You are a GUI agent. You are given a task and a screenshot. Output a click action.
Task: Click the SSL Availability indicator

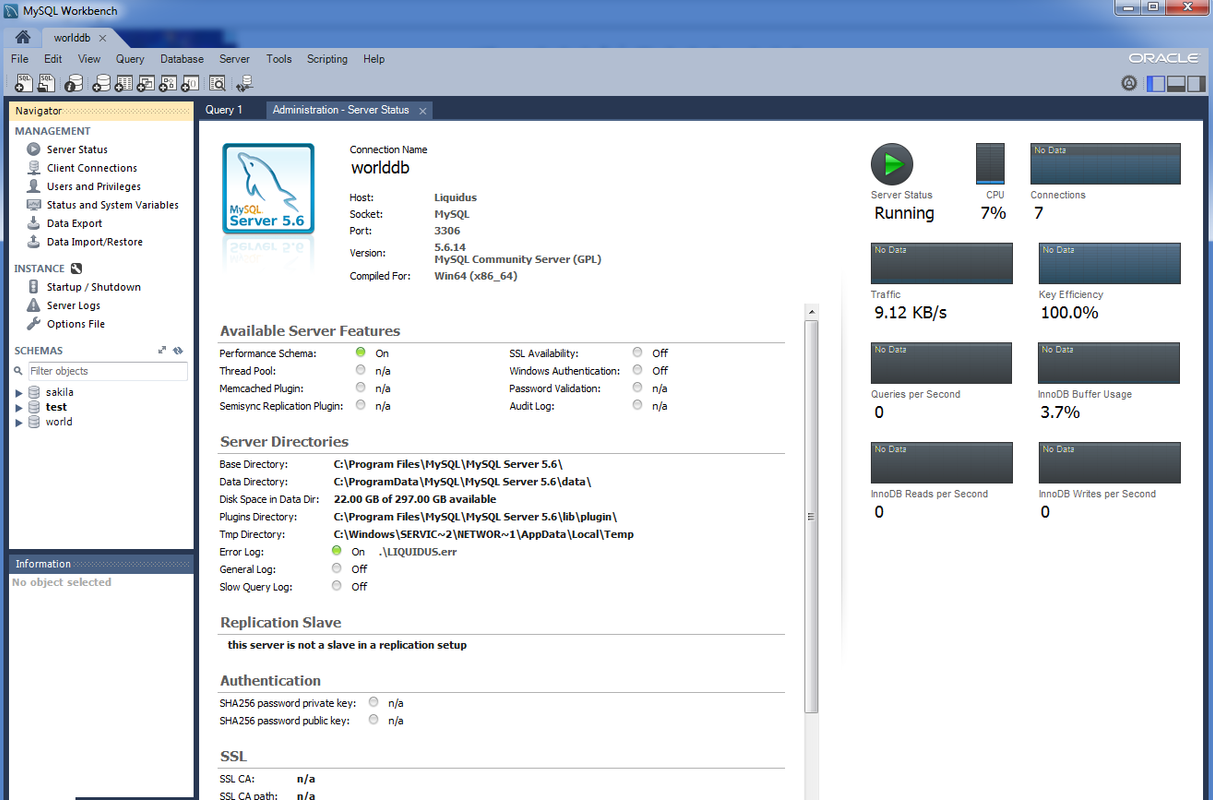coord(637,353)
